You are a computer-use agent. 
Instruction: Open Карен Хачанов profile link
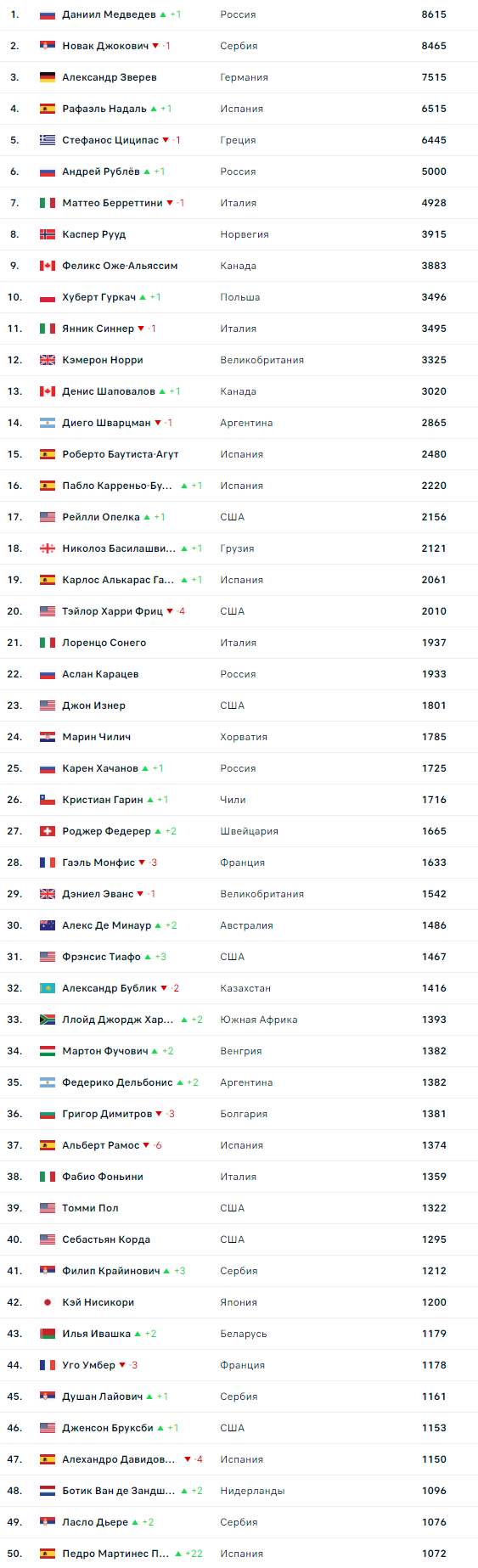(100, 768)
